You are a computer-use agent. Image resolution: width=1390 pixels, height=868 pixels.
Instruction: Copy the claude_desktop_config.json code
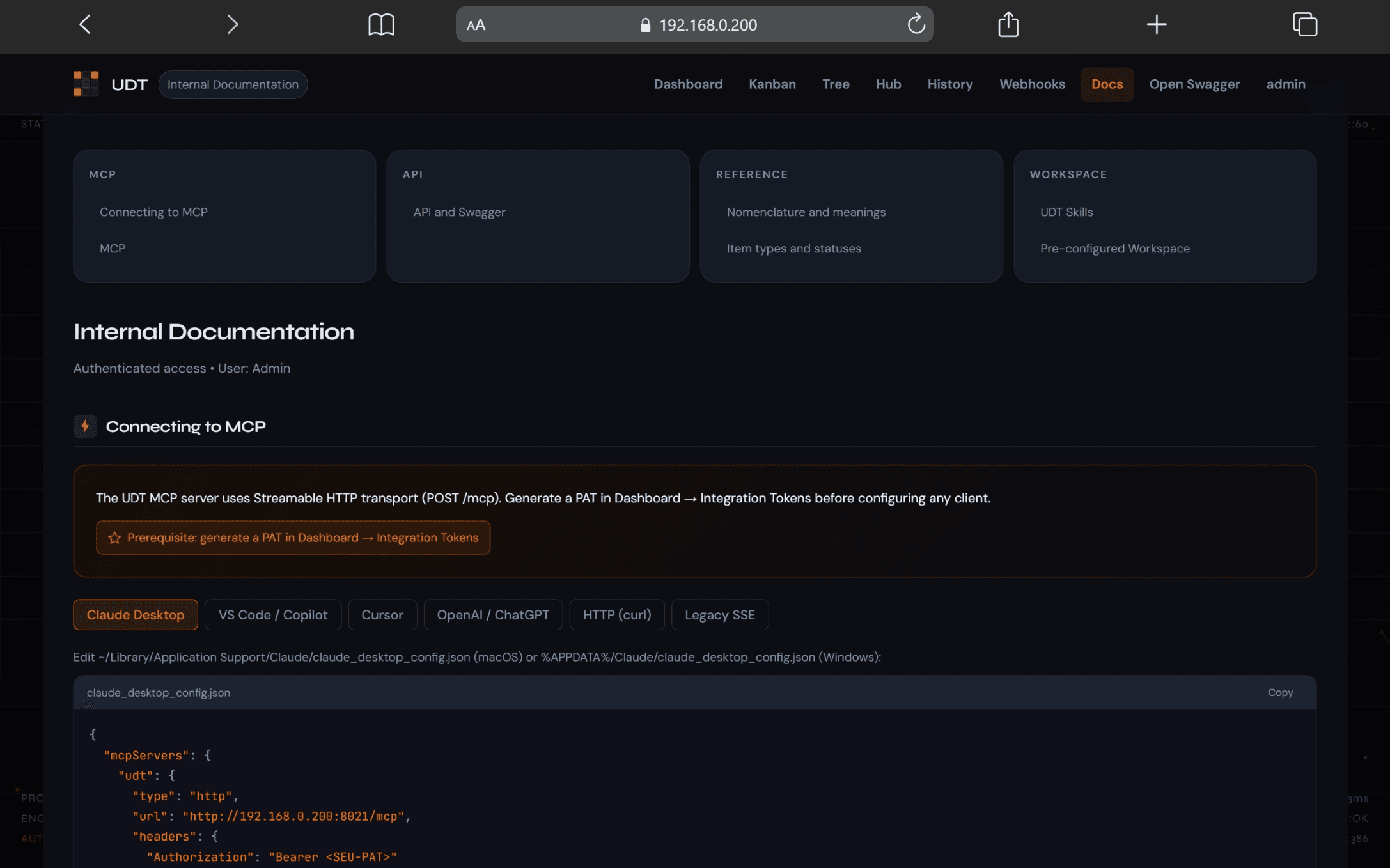point(1280,692)
